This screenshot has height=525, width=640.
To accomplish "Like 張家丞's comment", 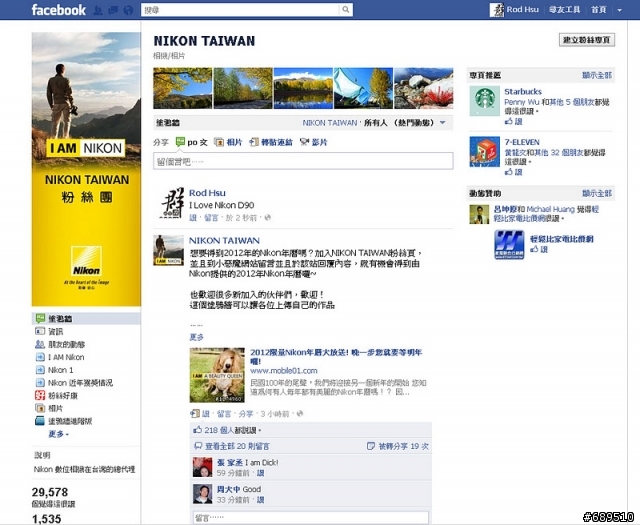I will coord(260,473).
